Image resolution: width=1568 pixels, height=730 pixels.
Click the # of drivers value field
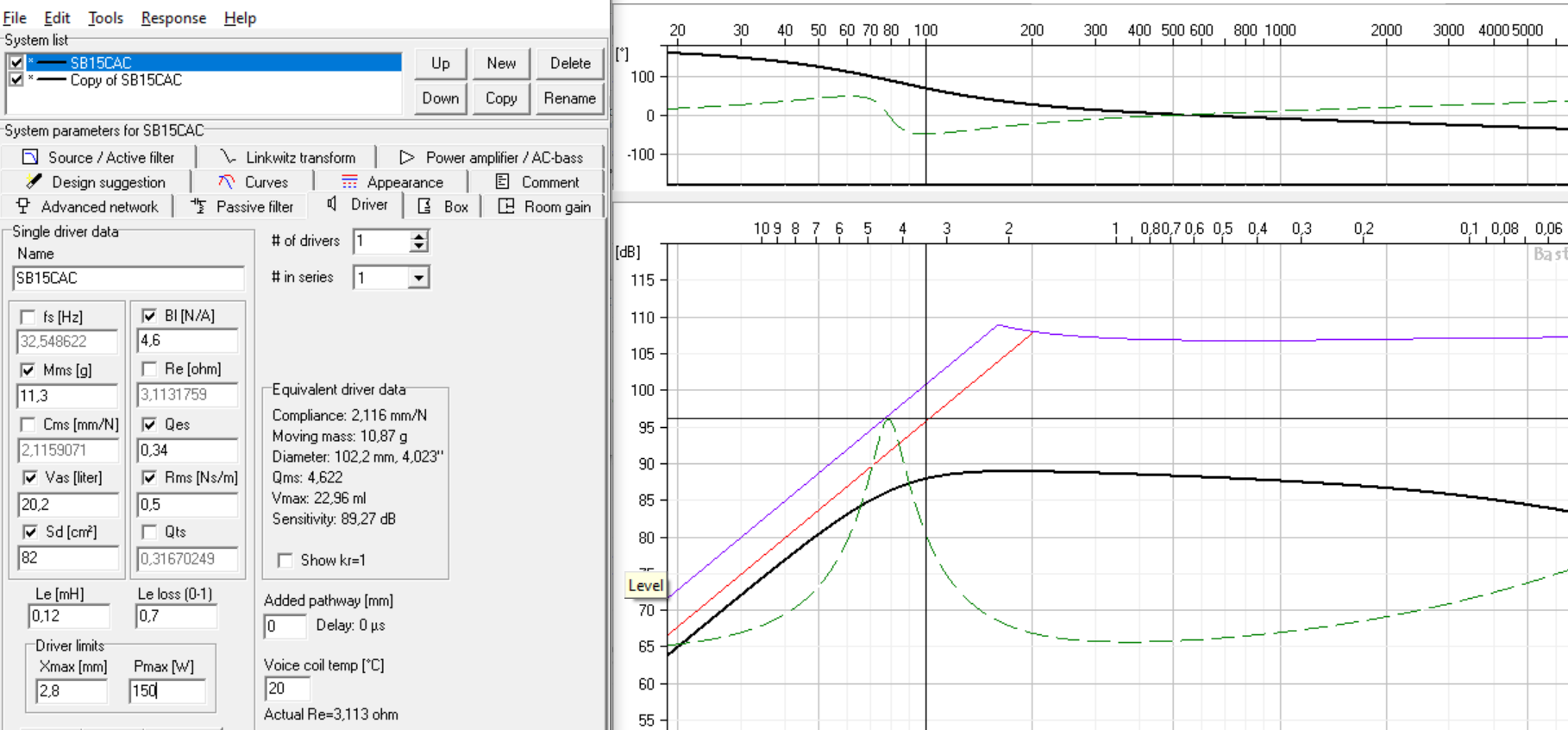tap(381, 242)
